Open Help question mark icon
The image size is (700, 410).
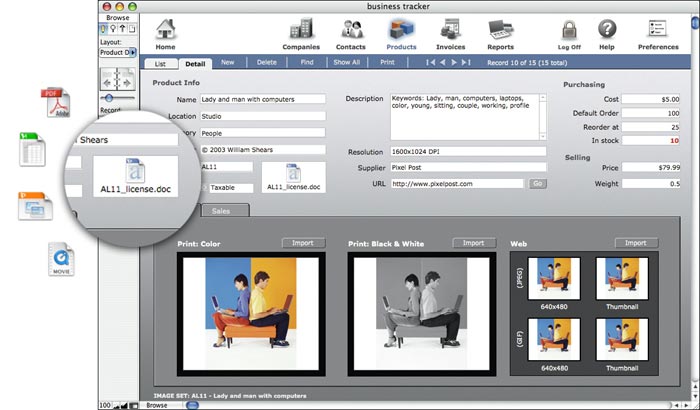click(x=607, y=29)
